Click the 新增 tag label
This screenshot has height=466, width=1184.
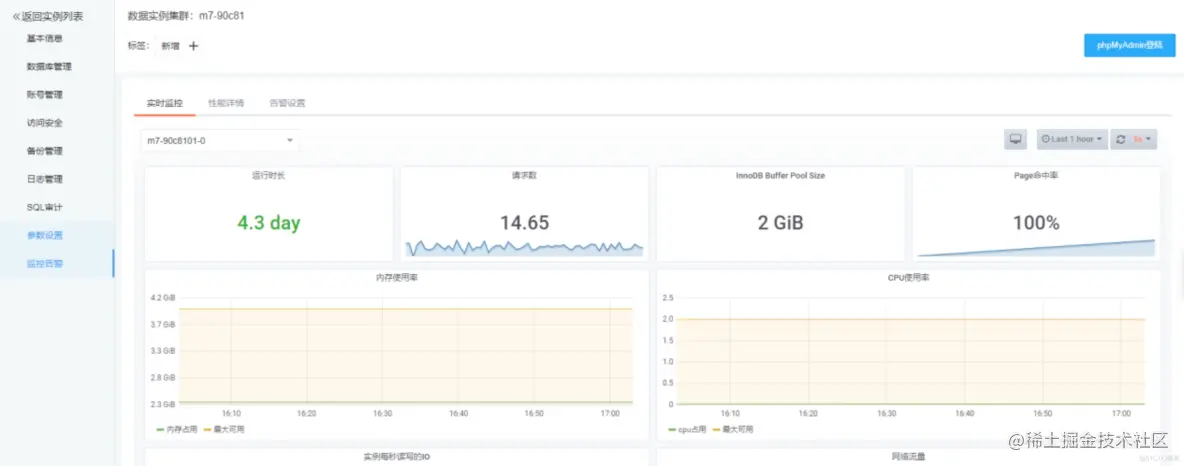[171, 46]
